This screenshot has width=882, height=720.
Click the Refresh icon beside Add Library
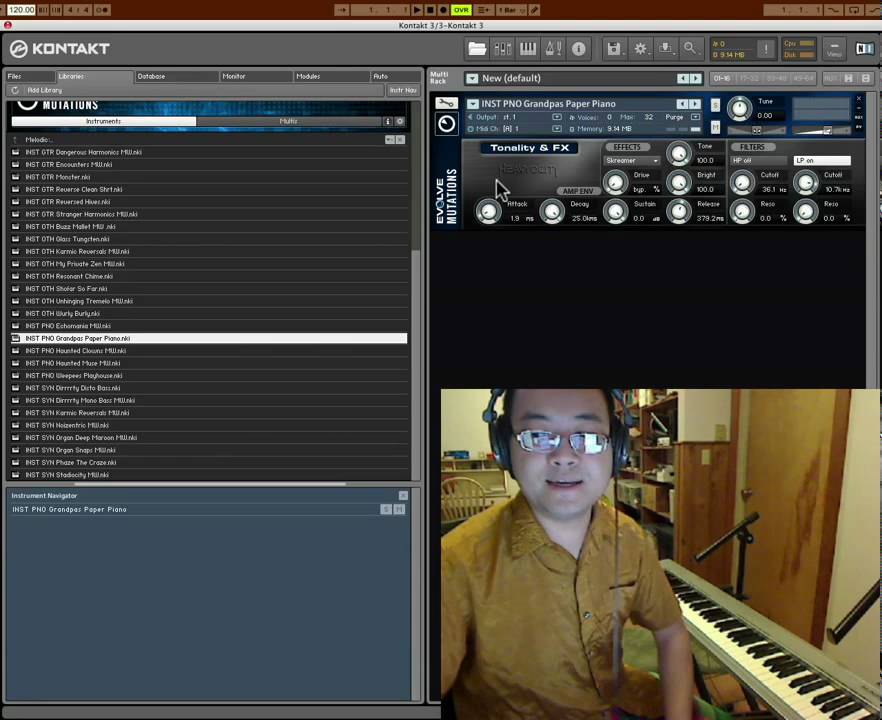click(15, 90)
